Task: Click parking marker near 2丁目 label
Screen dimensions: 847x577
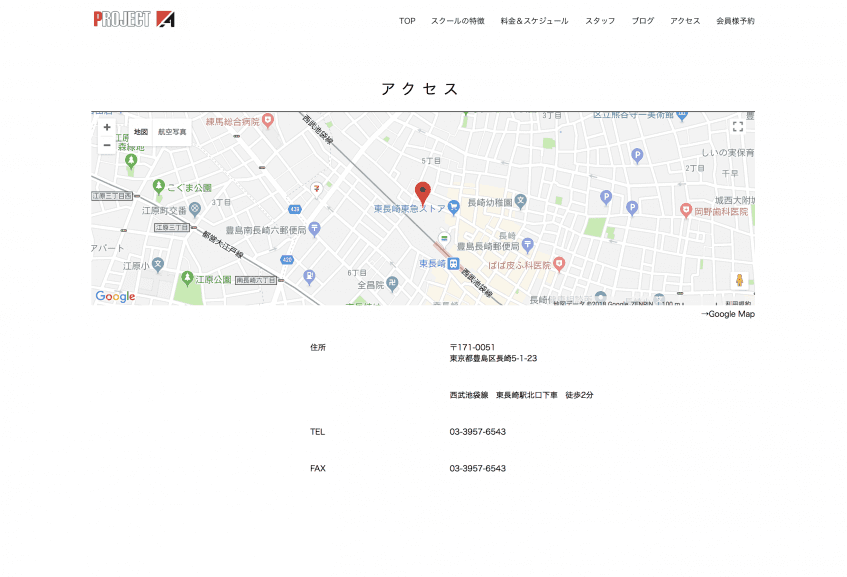Action: (x=637, y=156)
